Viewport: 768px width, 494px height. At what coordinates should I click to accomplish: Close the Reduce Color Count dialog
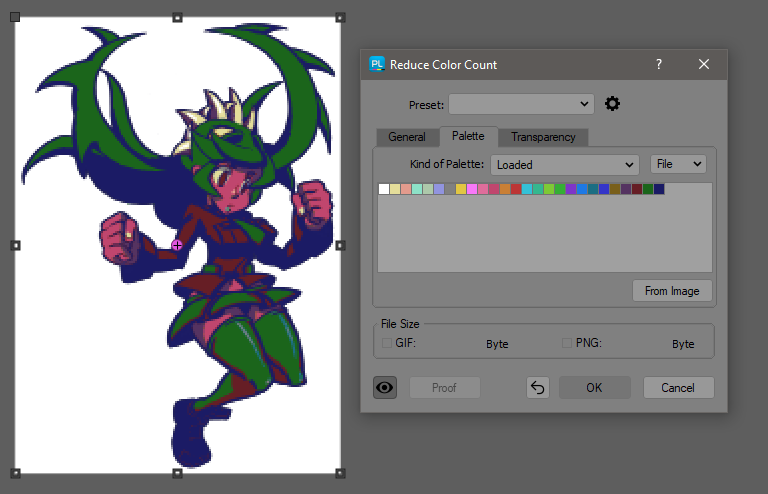(x=704, y=64)
